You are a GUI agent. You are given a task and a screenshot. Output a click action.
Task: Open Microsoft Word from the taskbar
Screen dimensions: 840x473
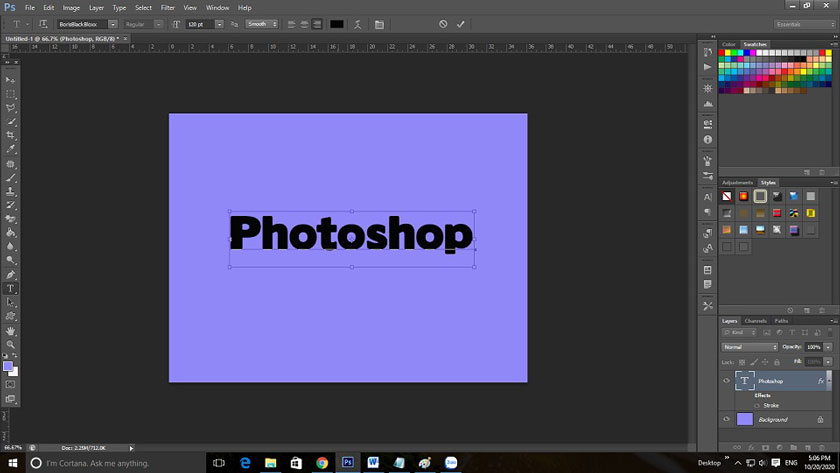tap(373, 463)
